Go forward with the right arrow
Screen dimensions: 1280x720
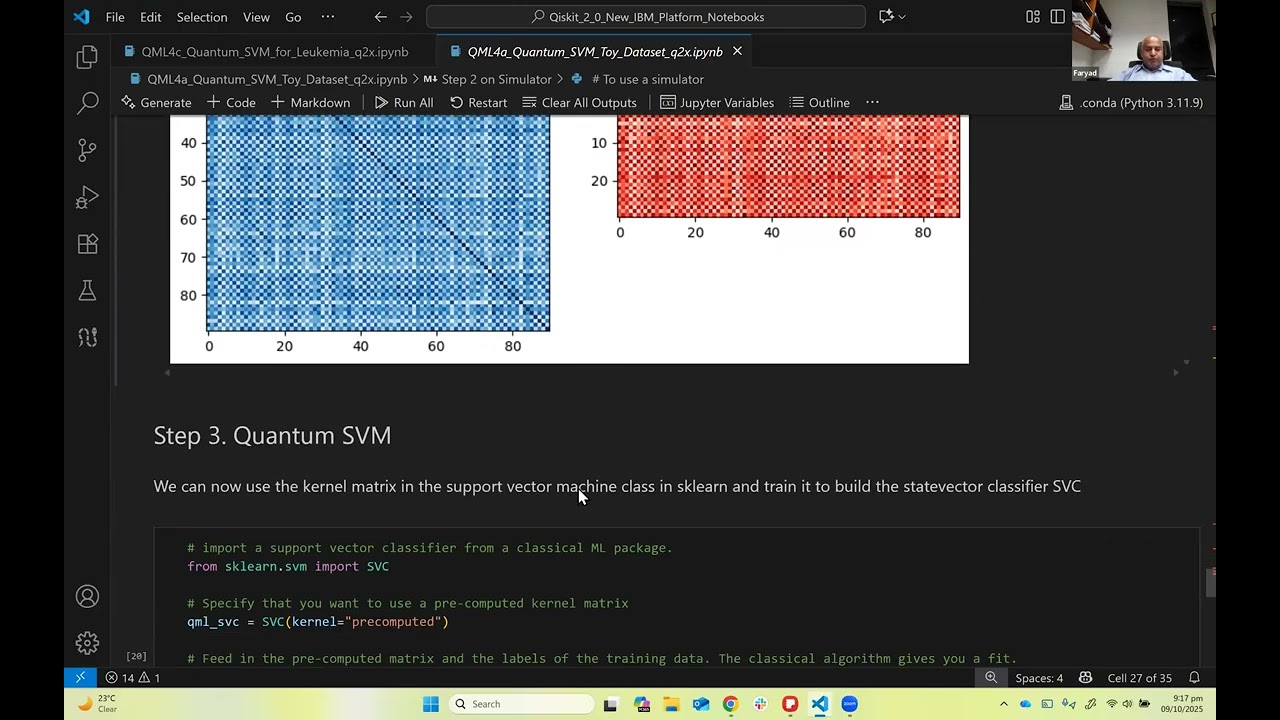(406, 17)
